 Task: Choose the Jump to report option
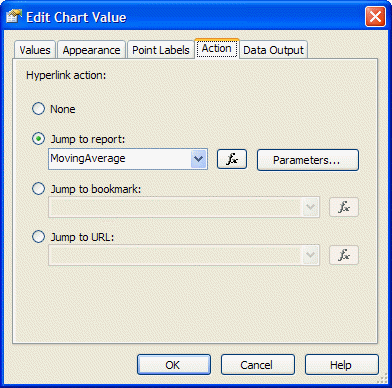pyautogui.click(x=38, y=139)
